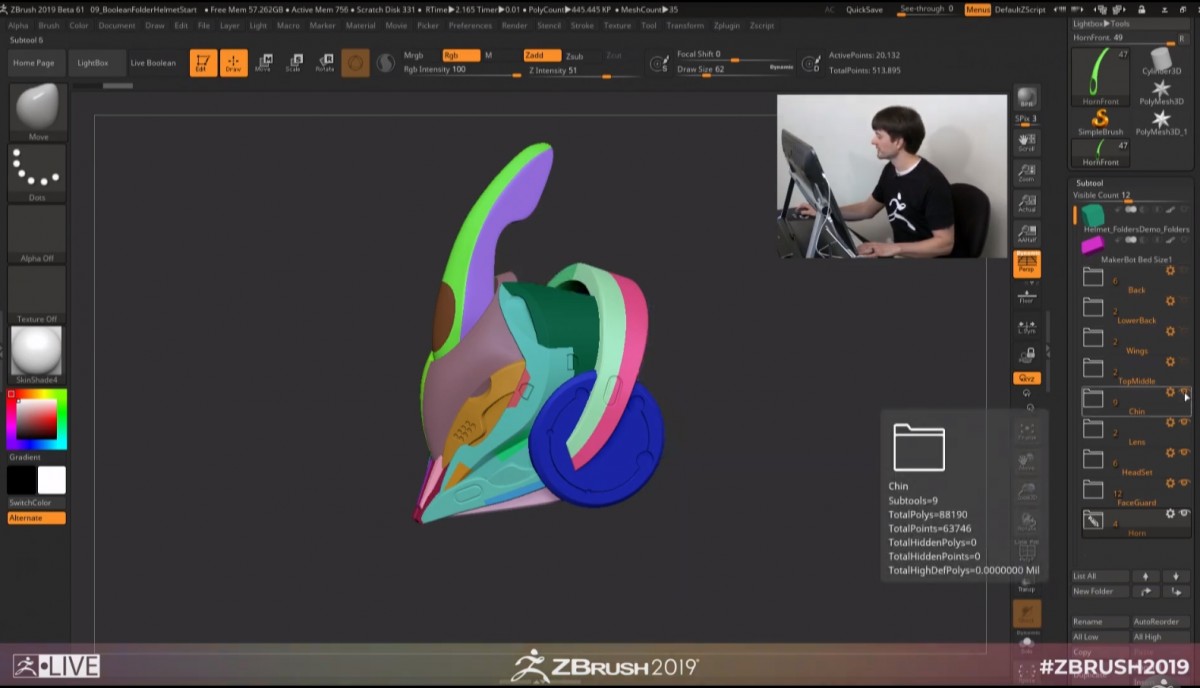Toggle Perspective view button
Screen dimensions: 1200x688
[1027, 264]
